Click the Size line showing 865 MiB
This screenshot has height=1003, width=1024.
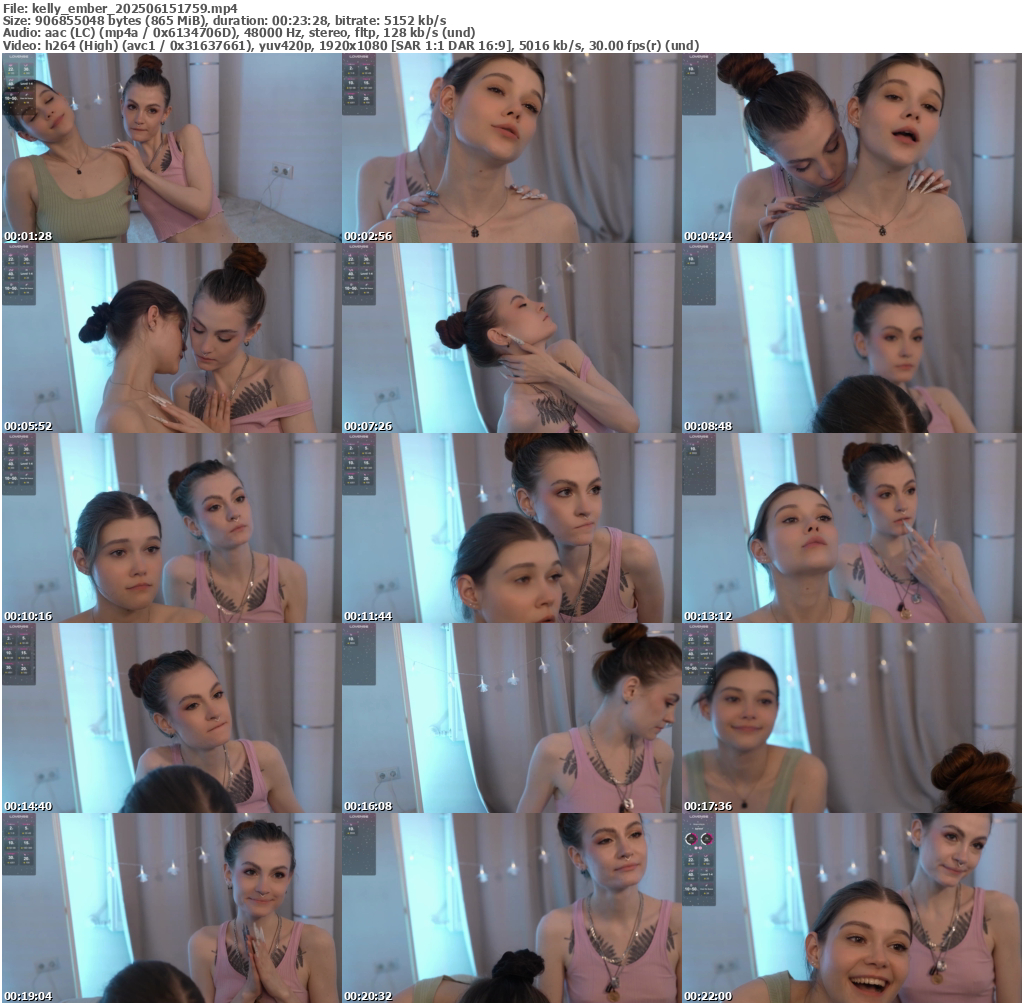pos(225,20)
